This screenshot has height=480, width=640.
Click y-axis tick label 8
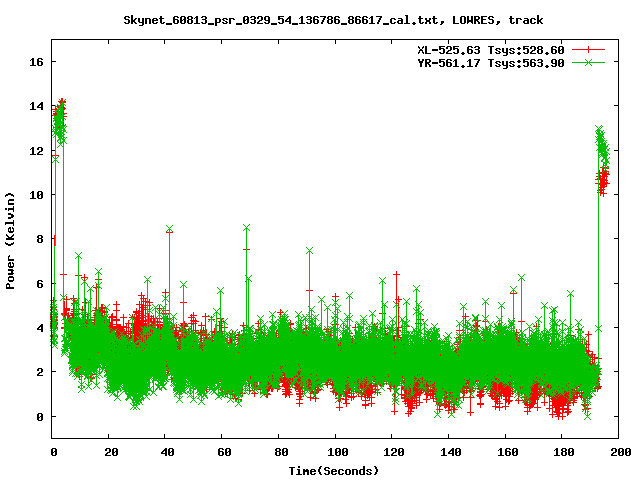coord(40,239)
